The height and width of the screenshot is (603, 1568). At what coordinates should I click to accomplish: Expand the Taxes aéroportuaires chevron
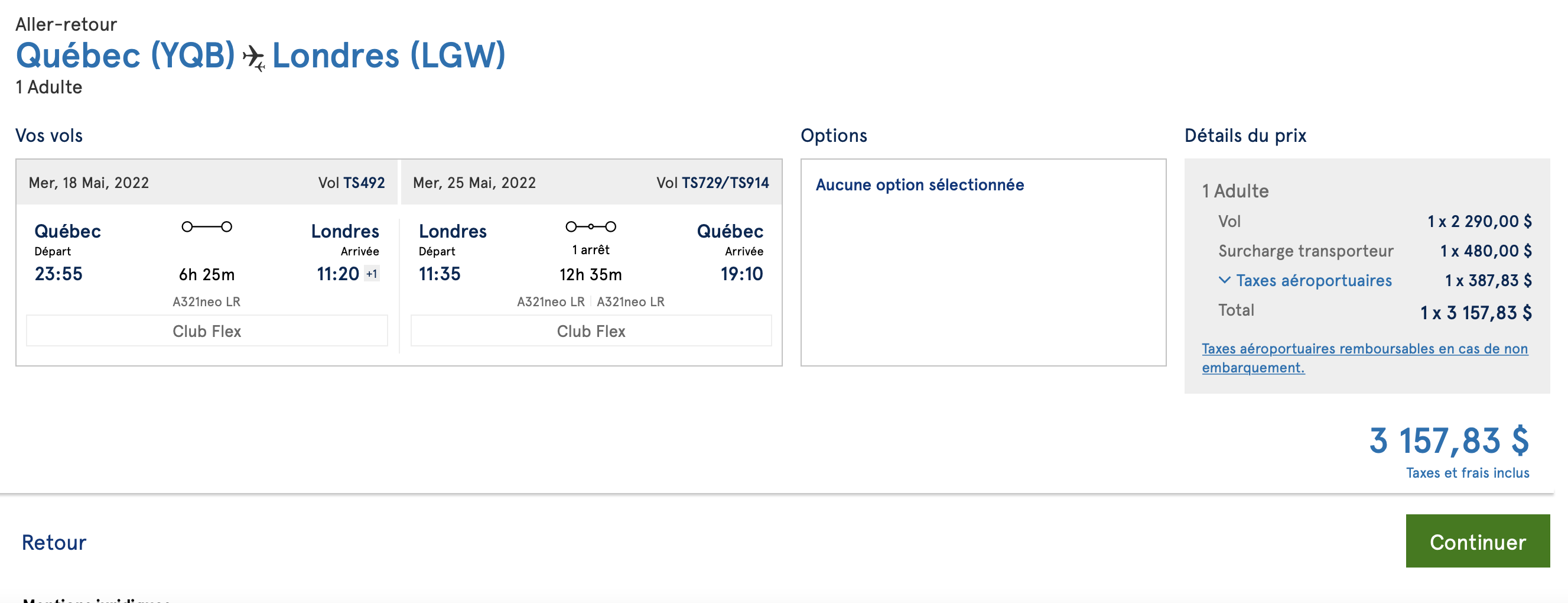[1225, 280]
